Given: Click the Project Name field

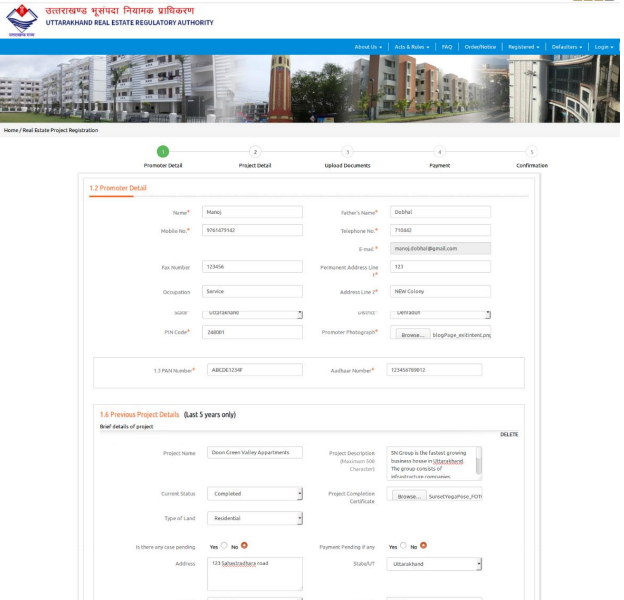Looking at the screenshot, I should pos(255,452).
